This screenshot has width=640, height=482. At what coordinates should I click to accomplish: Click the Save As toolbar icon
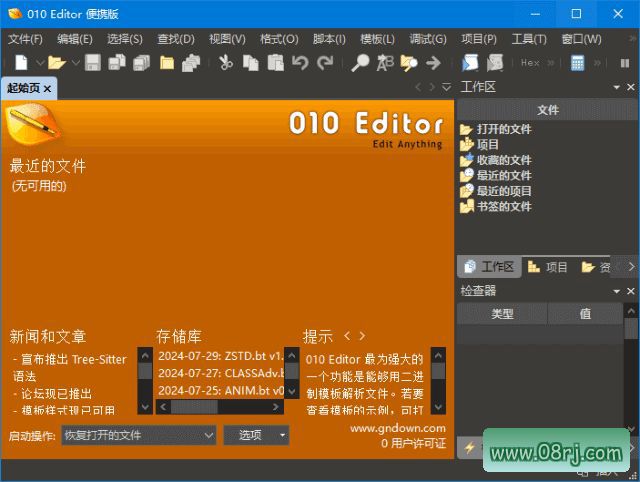coord(117,63)
